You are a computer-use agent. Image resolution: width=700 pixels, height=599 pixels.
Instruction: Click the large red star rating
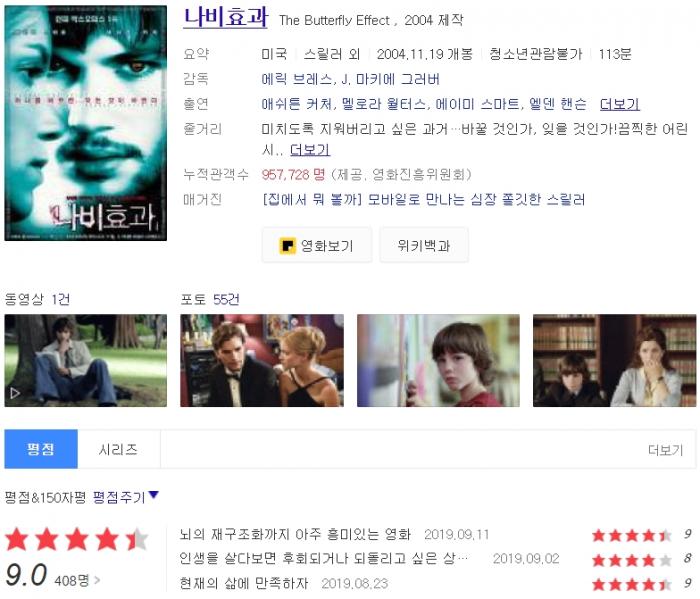tap(77, 539)
